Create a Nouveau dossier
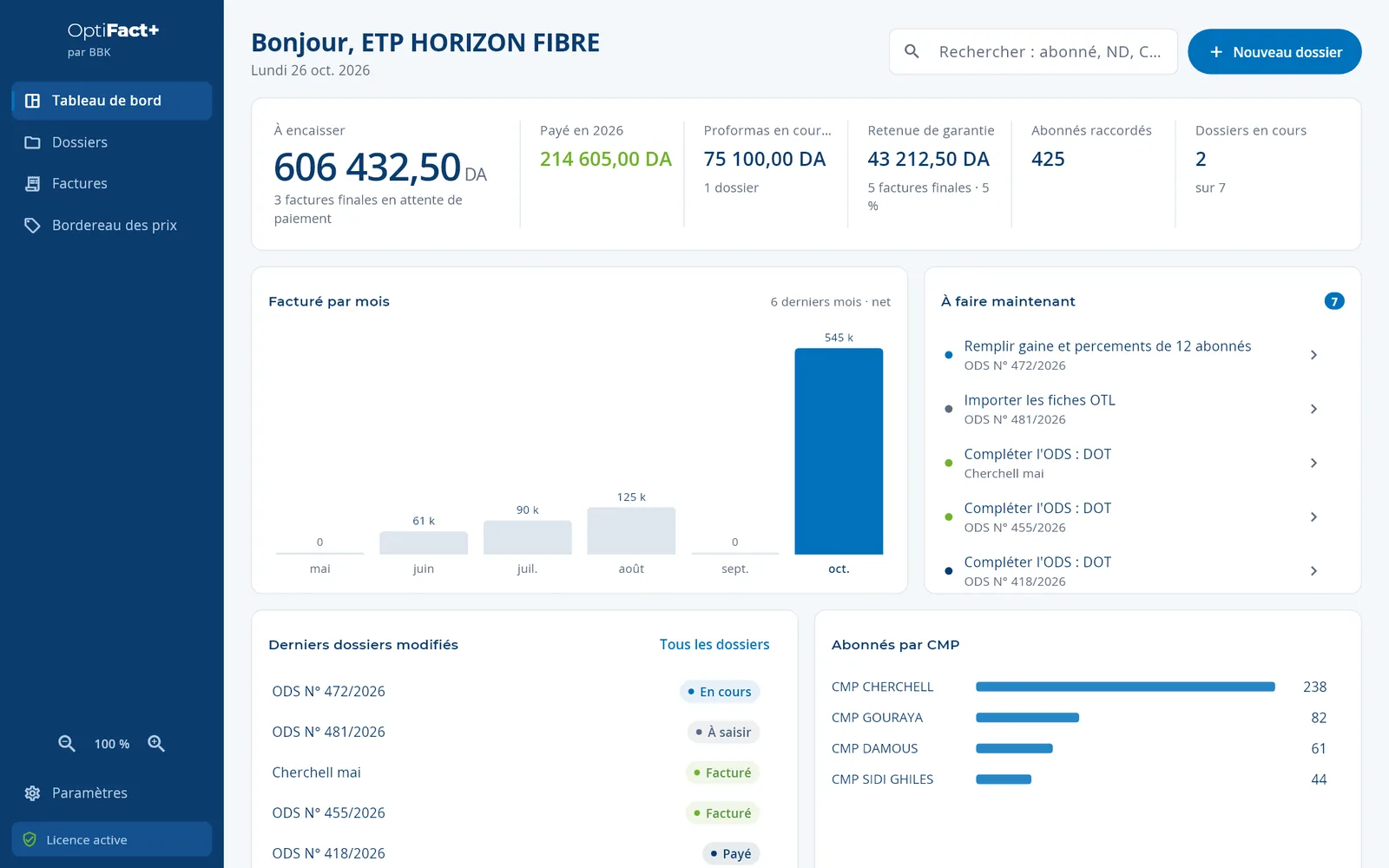 point(1274,52)
